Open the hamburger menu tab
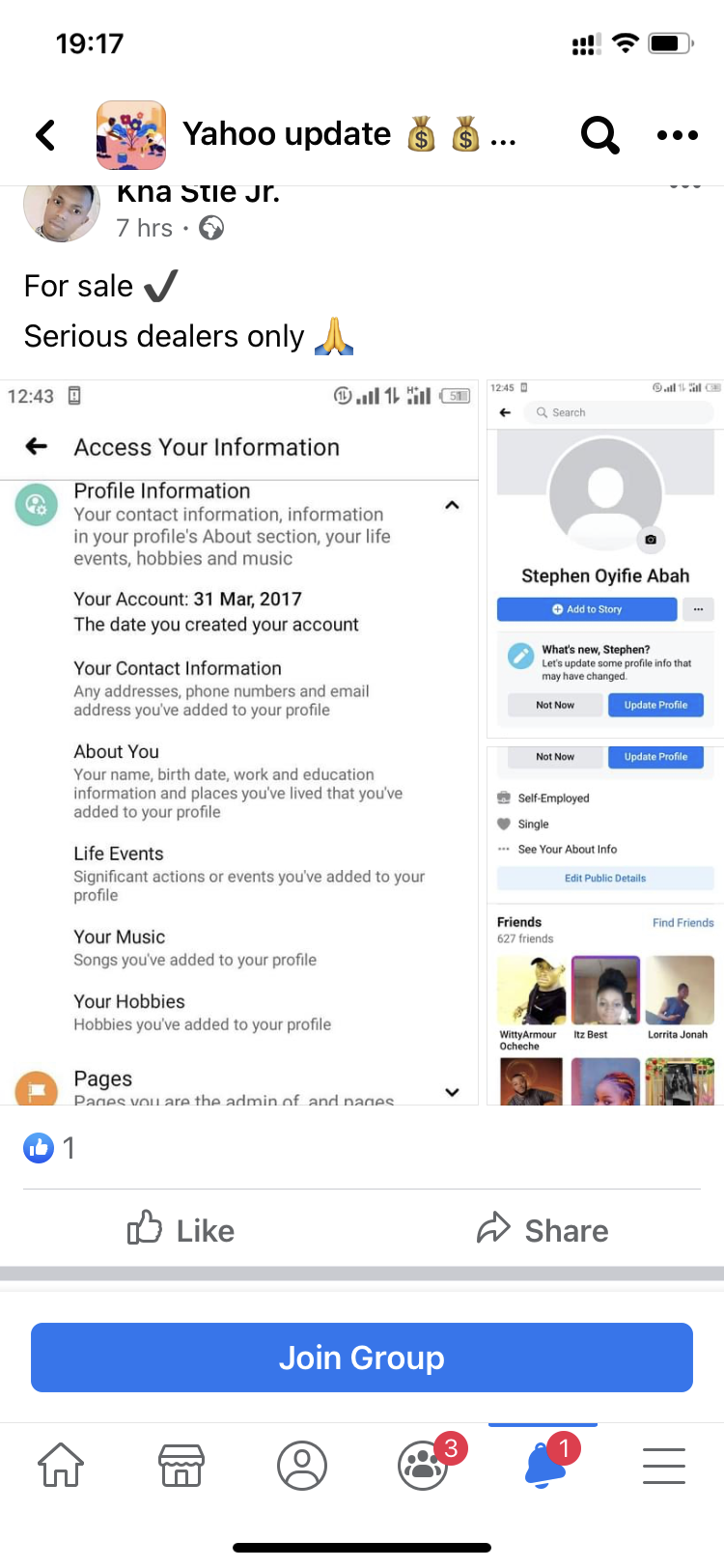This screenshot has height=1568, width=724. 664,1465
